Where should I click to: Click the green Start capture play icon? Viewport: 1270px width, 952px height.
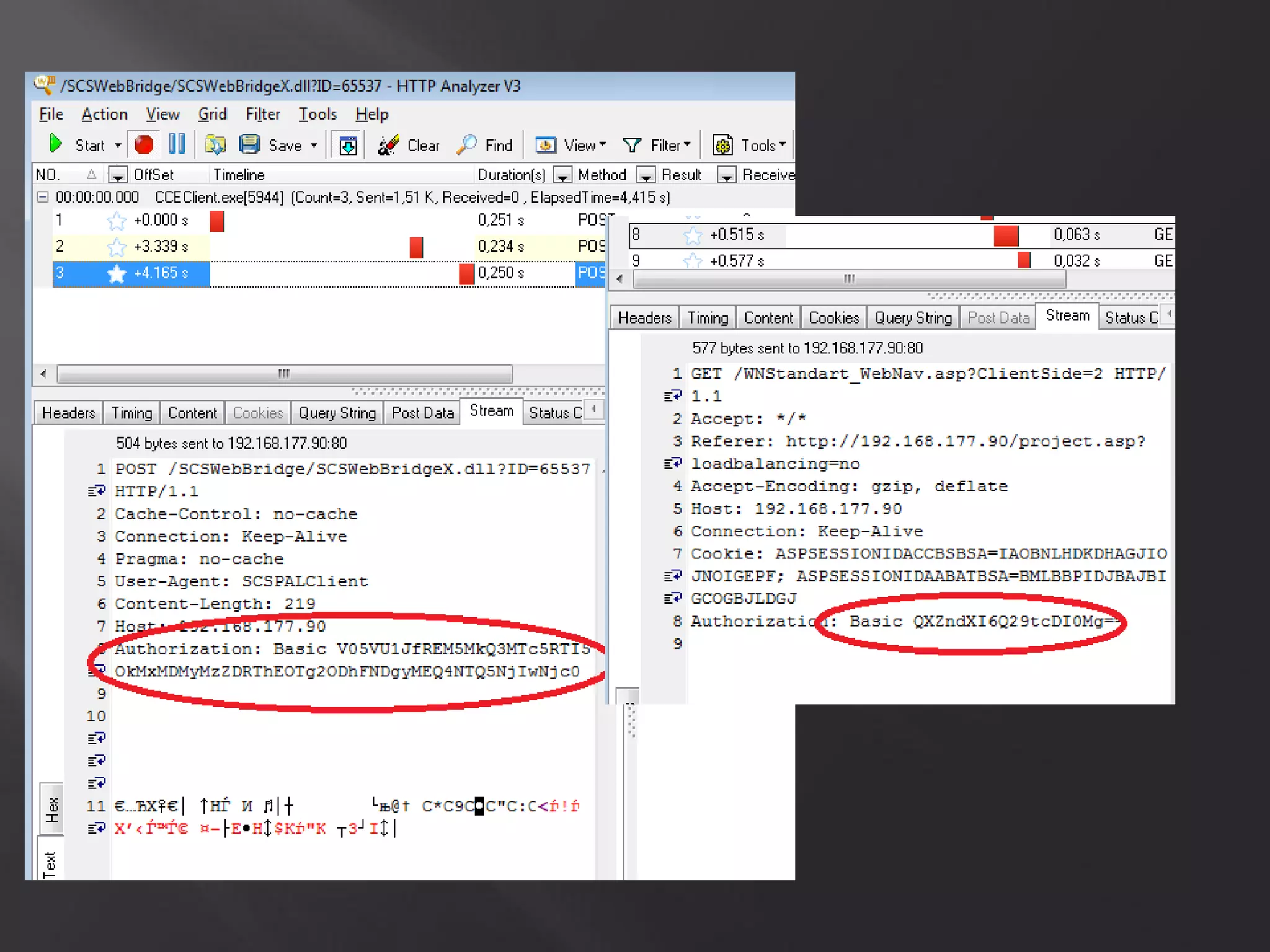(55, 144)
